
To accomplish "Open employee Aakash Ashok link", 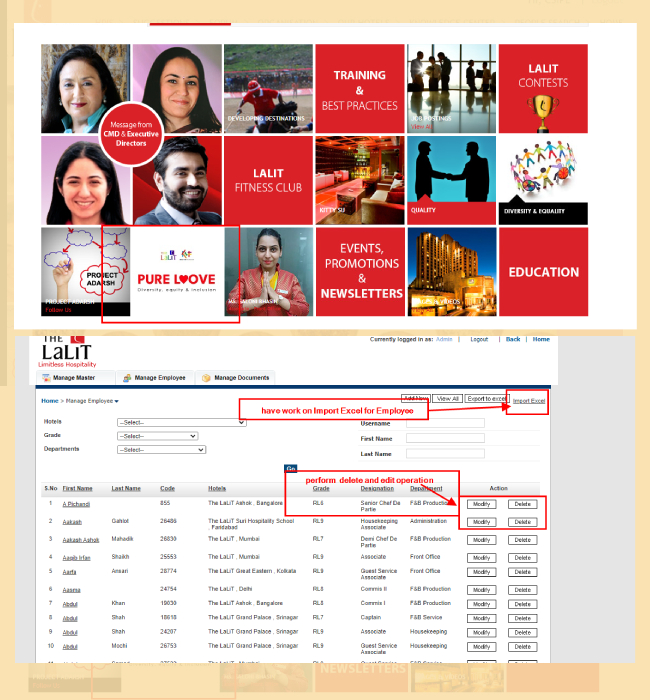I will pos(81,540).
